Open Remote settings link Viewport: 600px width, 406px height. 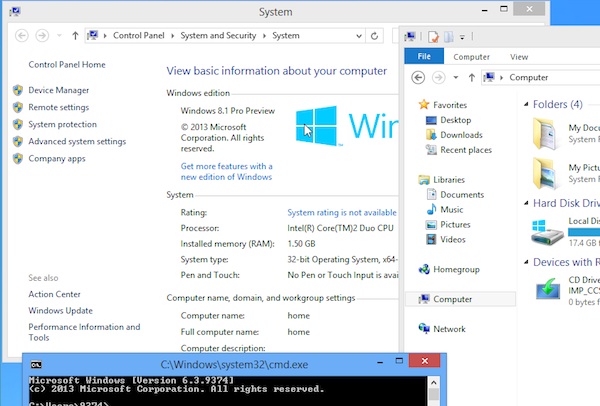[x=59, y=107]
